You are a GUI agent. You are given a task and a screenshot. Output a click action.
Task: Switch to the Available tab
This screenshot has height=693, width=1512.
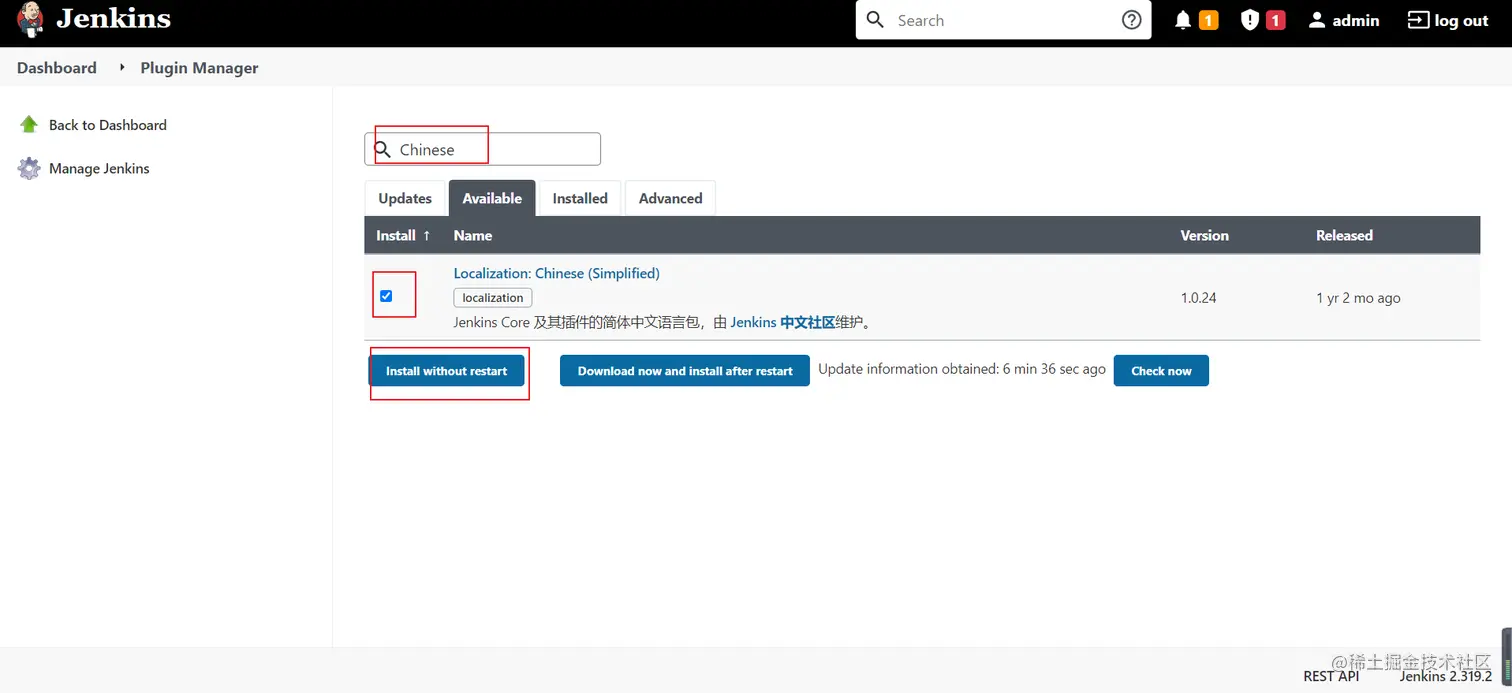pyautogui.click(x=492, y=198)
